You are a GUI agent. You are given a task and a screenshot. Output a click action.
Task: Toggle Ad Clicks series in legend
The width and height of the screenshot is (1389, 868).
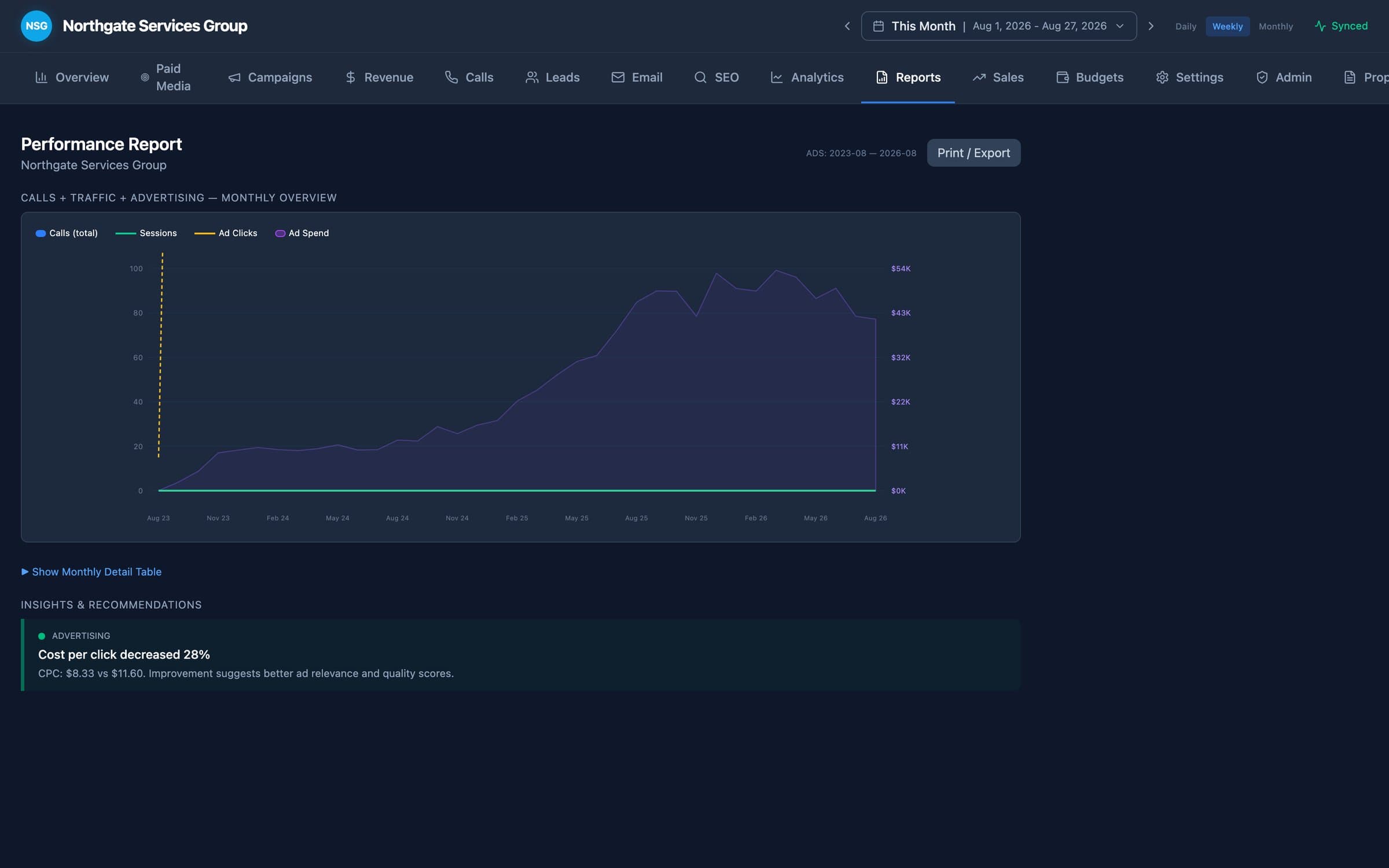tap(226, 233)
